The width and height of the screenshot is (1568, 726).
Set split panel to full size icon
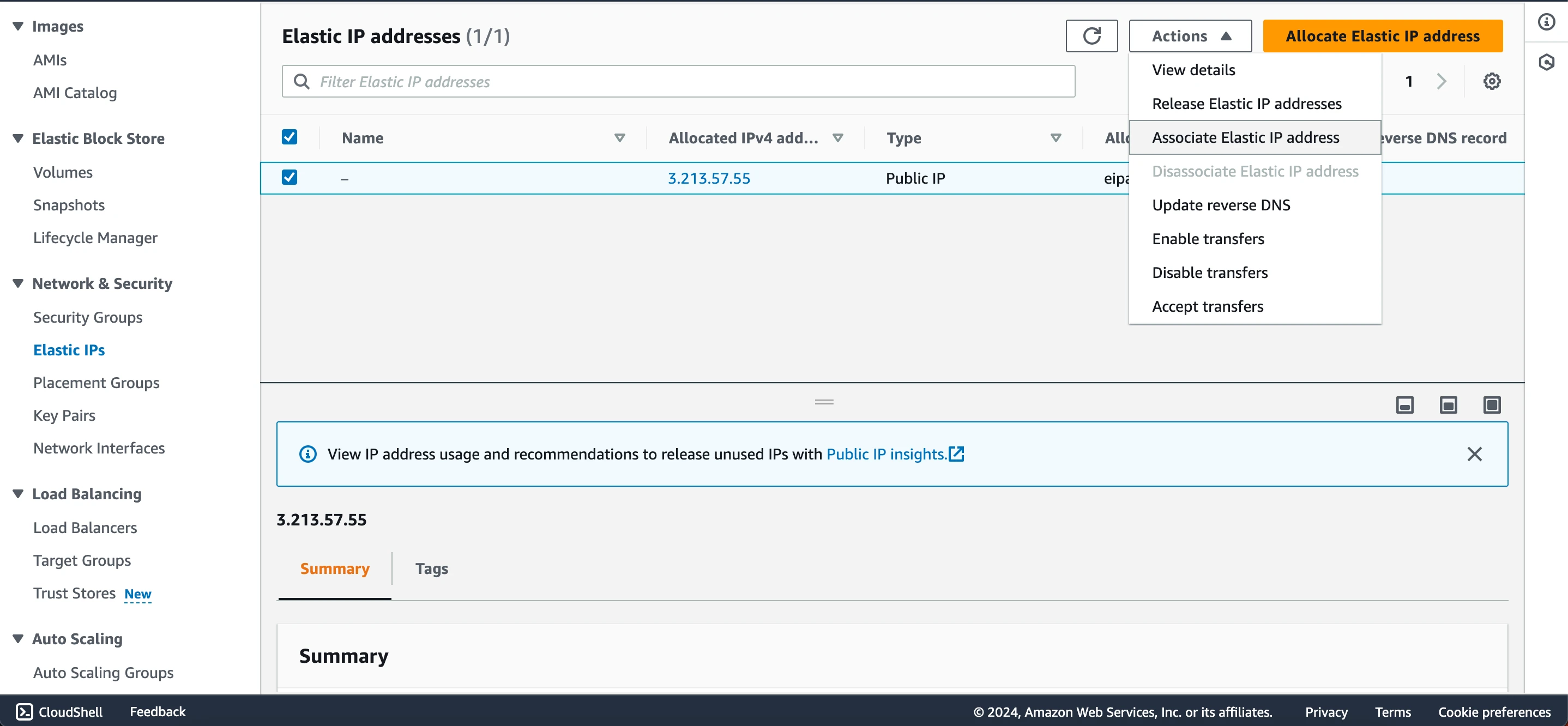1491,404
